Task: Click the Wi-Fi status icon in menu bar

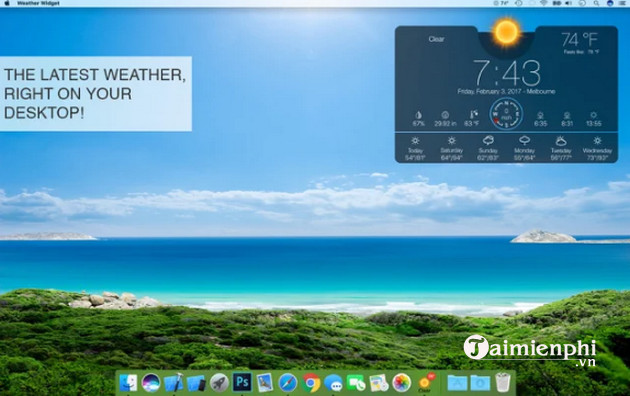Action: (x=544, y=3)
